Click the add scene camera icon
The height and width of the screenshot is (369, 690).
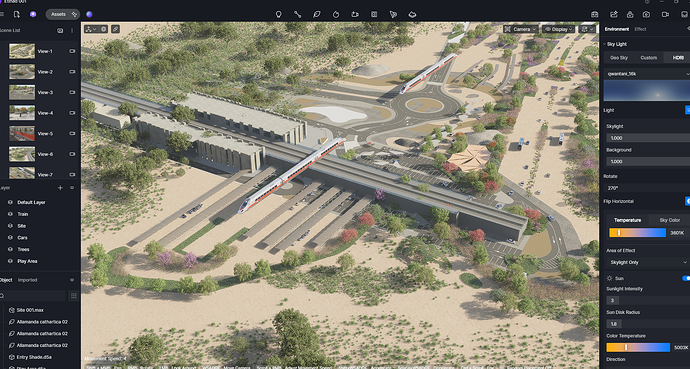[x=60, y=31]
